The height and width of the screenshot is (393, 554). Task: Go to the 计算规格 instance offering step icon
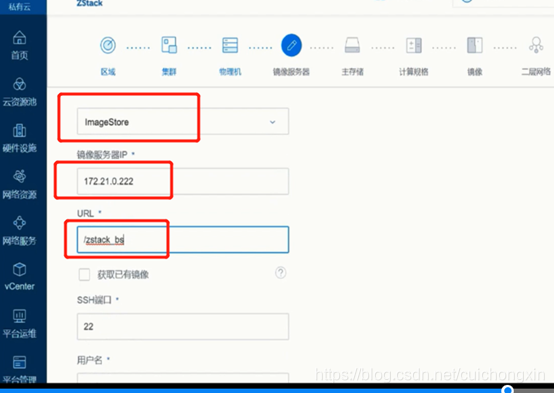(x=414, y=45)
